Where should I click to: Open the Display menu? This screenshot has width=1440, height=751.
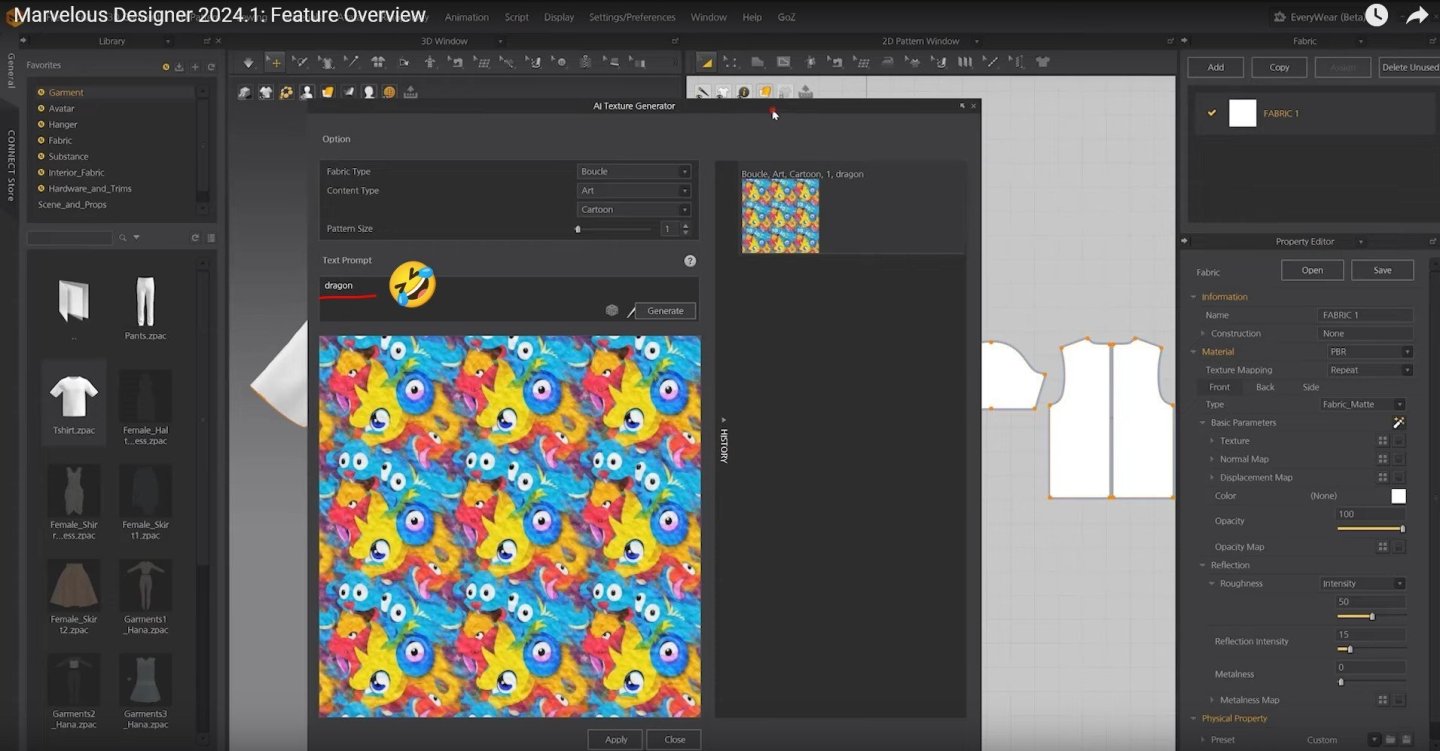point(559,17)
